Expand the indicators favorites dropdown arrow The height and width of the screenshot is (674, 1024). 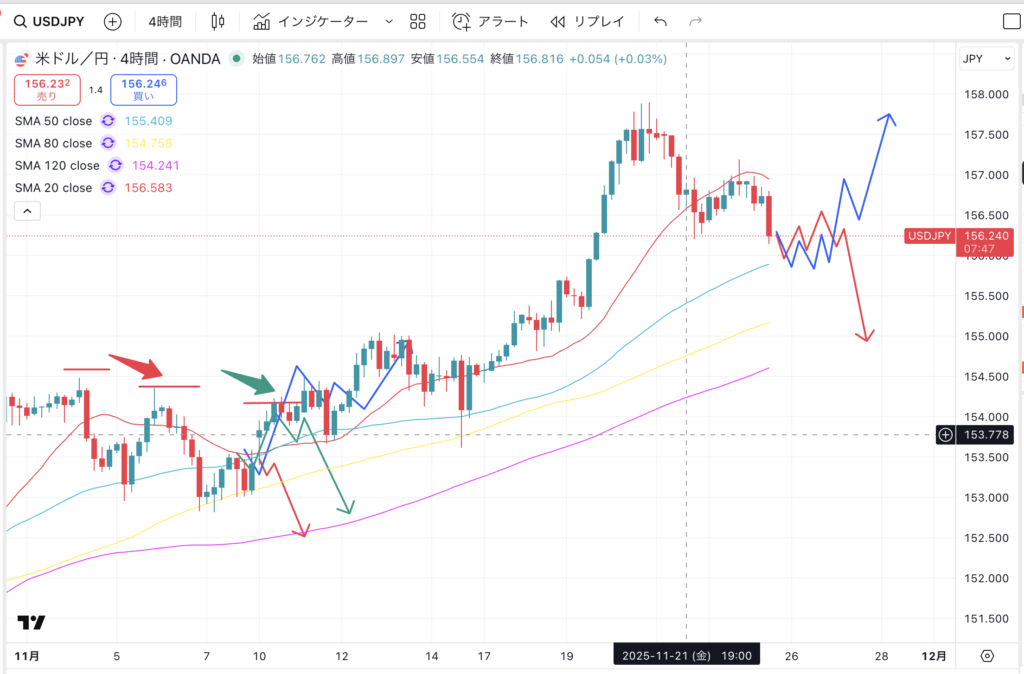(x=389, y=21)
